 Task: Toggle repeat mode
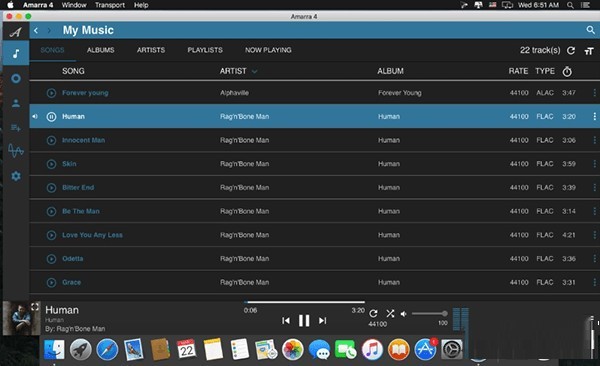[x=373, y=314]
